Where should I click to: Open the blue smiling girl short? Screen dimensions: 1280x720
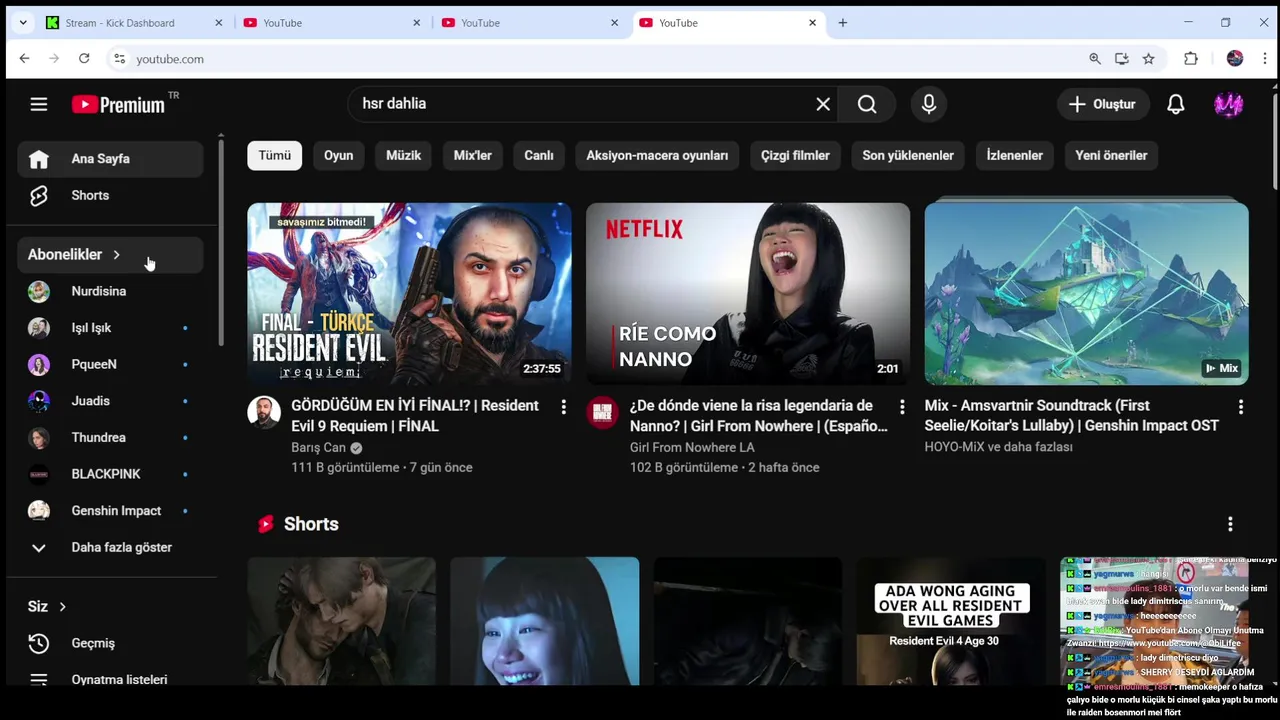coord(544,621)
